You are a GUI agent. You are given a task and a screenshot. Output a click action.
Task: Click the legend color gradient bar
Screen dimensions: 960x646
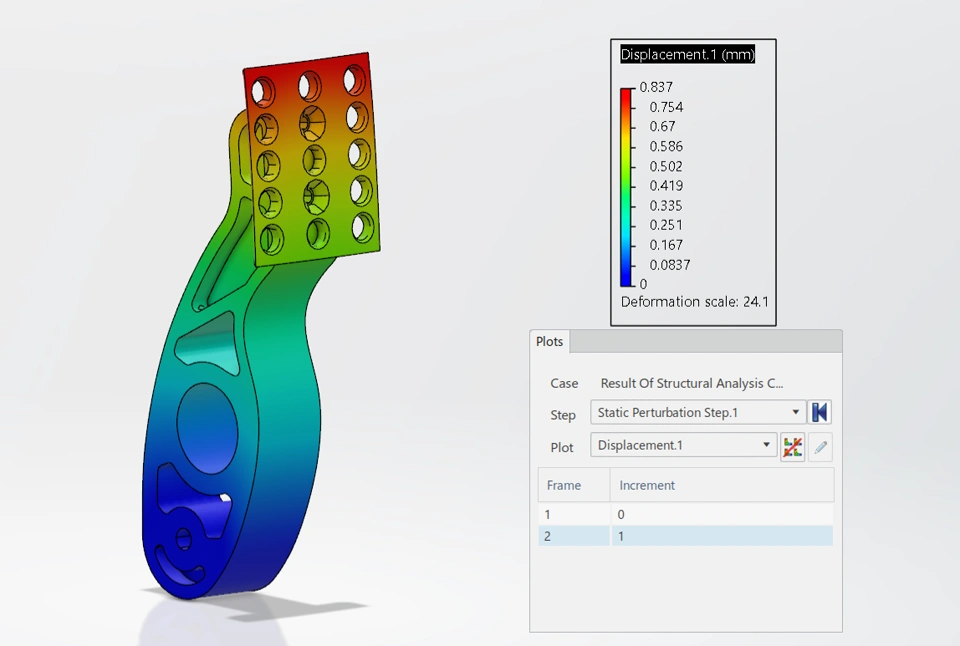(x=626, y=187)
